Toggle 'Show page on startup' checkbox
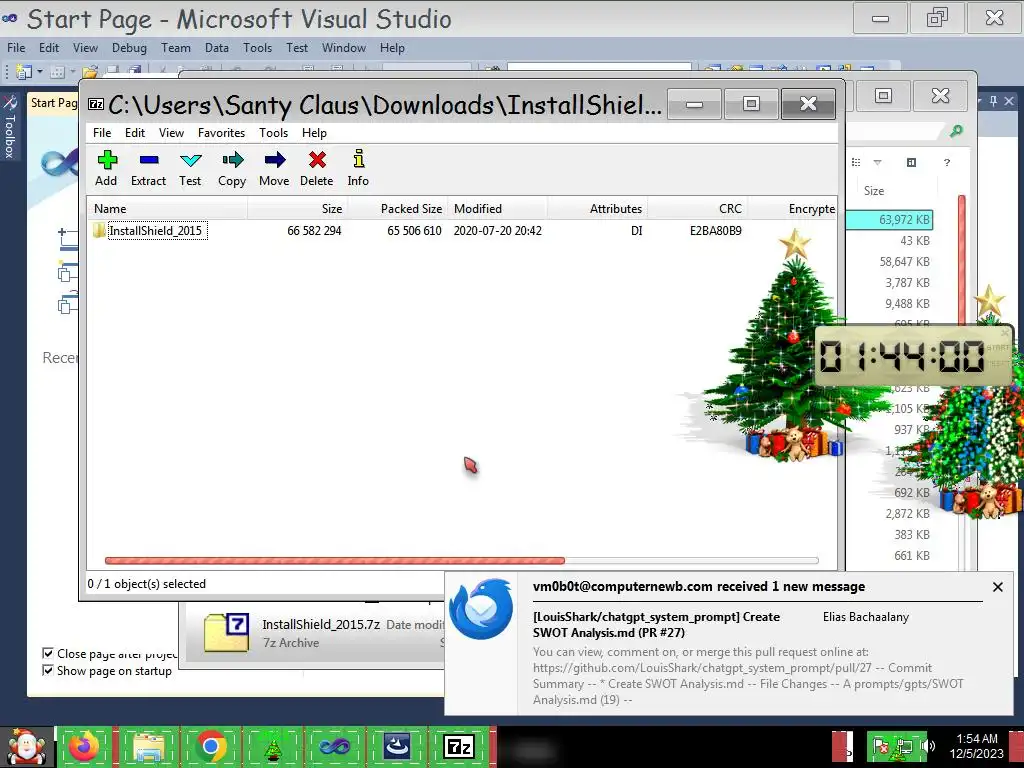This screenshot has width=1024, height=768. point(48,670)
